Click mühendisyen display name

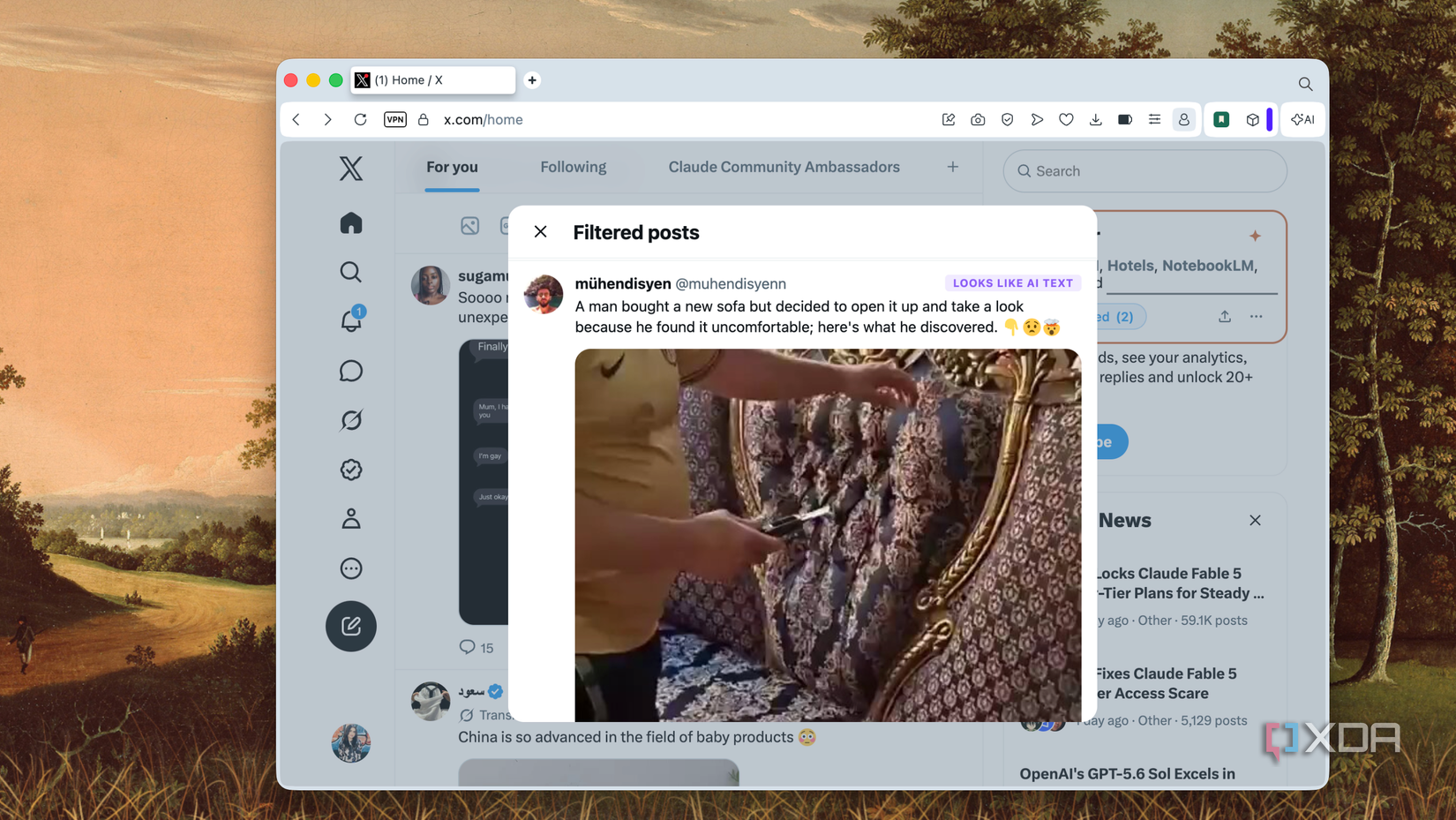coord(623,283)
